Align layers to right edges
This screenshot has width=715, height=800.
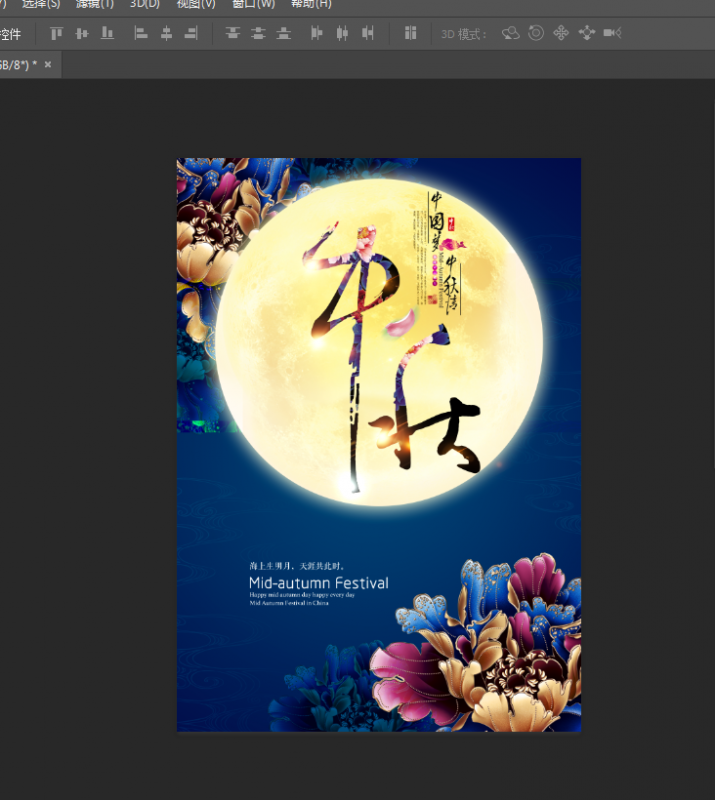191,34
